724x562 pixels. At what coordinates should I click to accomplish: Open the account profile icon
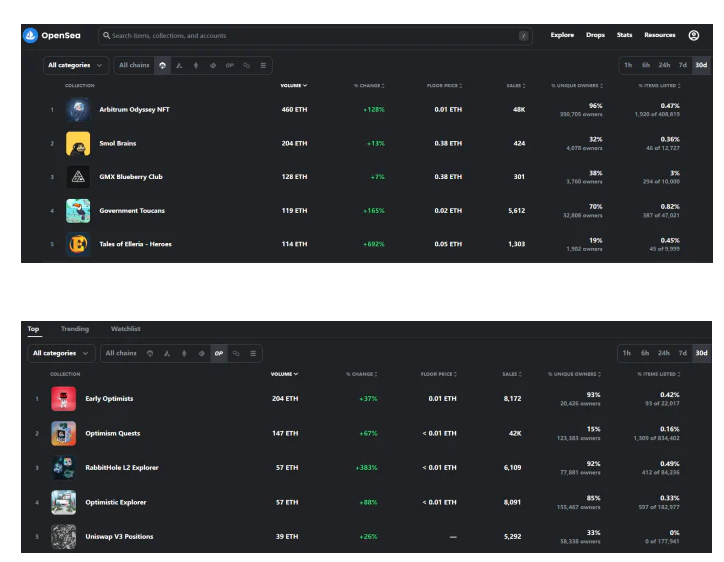pyautogui.click(x=693, y=35)
